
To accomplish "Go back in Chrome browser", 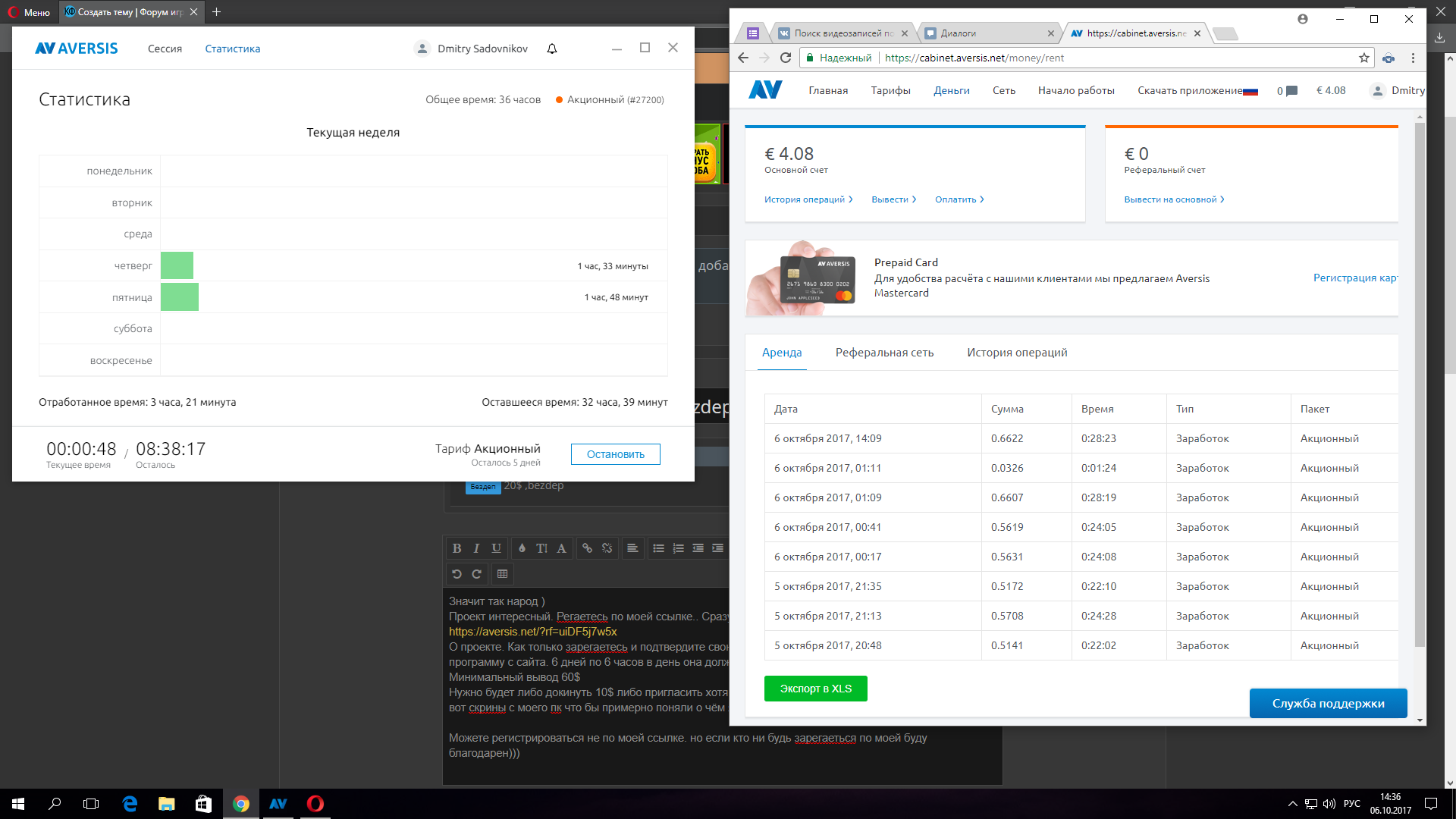I will tap(743, 58).
